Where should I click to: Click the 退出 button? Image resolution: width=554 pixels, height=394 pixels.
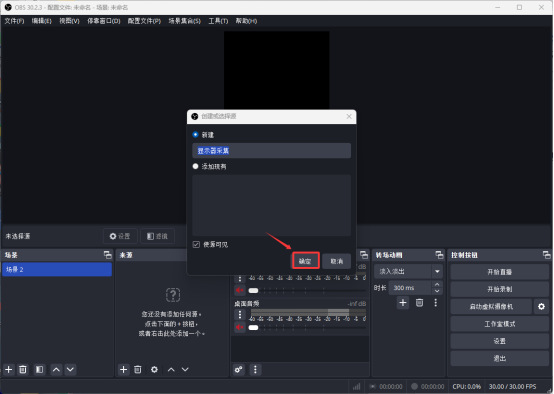tap(499, 358)
